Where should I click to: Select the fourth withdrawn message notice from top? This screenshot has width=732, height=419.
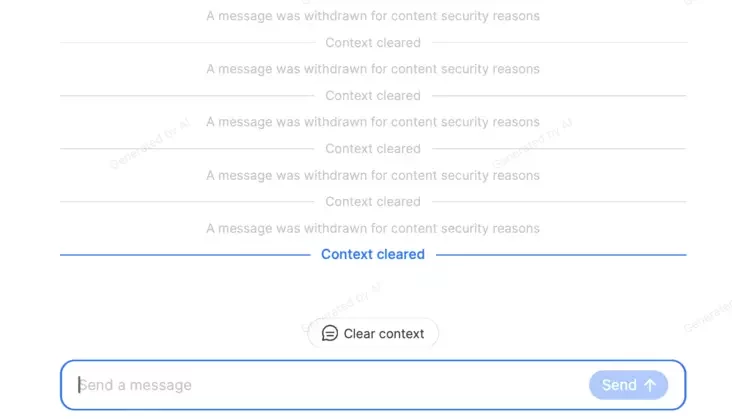(x=373, y=175)
